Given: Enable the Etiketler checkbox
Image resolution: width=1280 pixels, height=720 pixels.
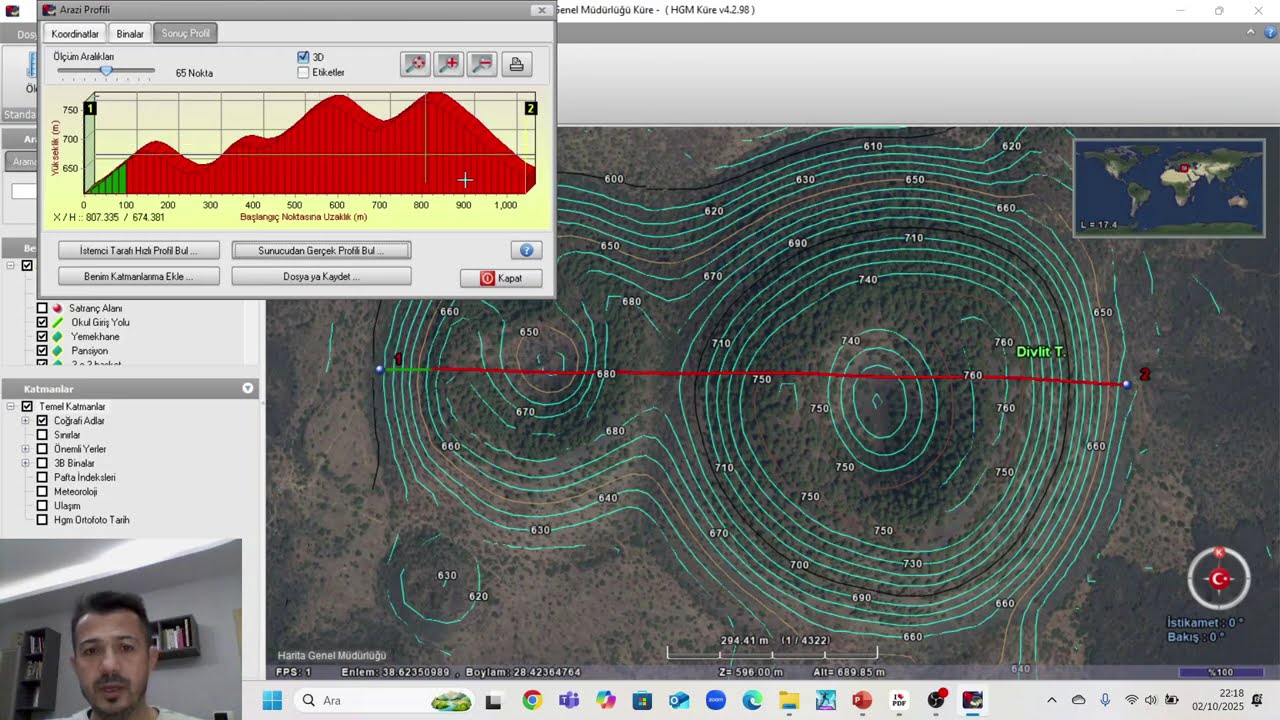Looking at the screenshot, I should pyautogui.click(x=303, y=72).
